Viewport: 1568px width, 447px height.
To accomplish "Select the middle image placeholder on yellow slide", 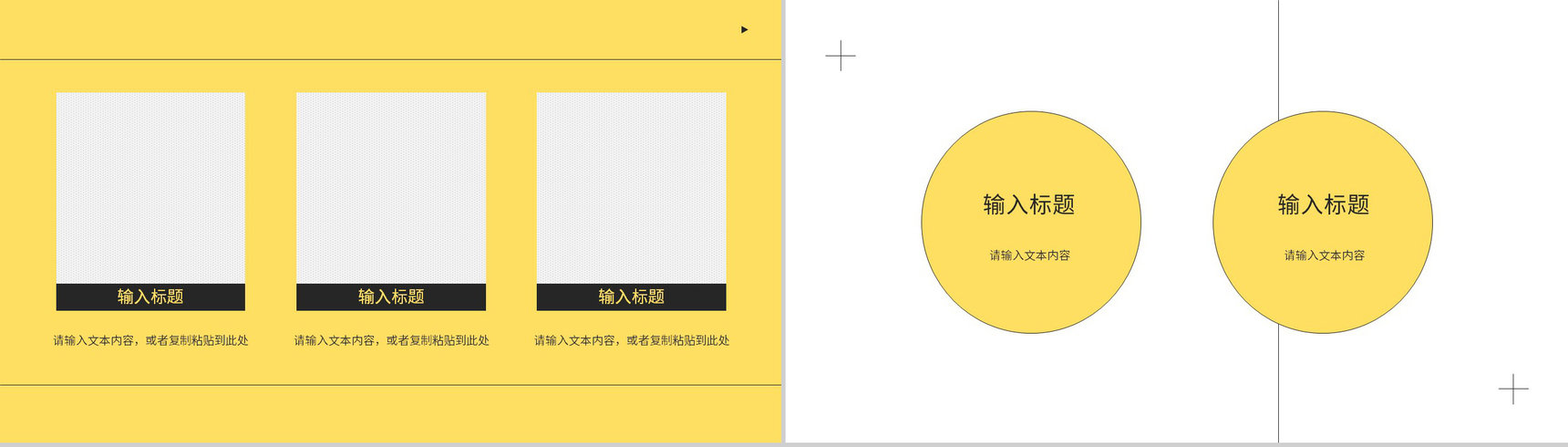I will point(391,188).
